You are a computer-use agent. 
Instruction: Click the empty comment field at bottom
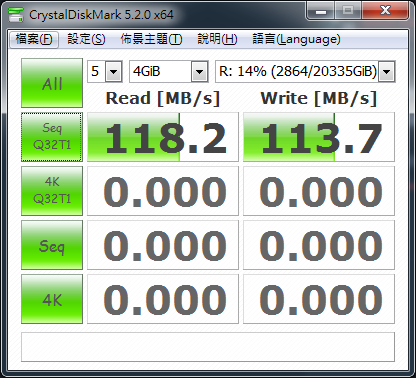[x=208, y=347]
